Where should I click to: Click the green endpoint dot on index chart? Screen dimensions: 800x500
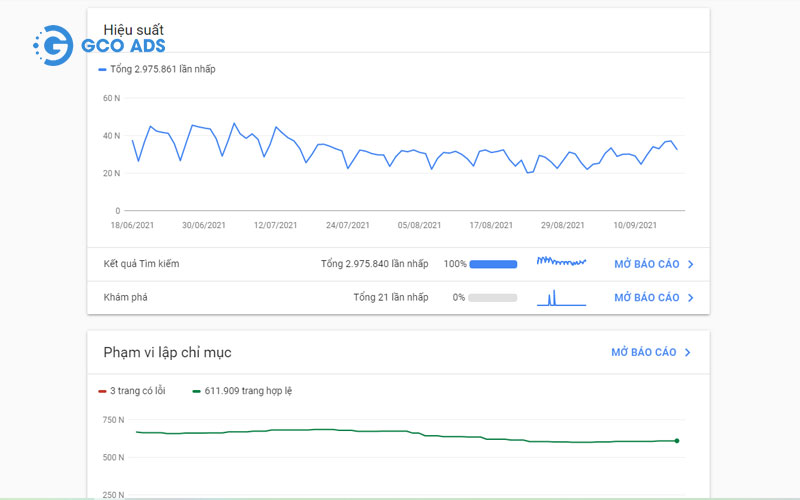point(677,441)
